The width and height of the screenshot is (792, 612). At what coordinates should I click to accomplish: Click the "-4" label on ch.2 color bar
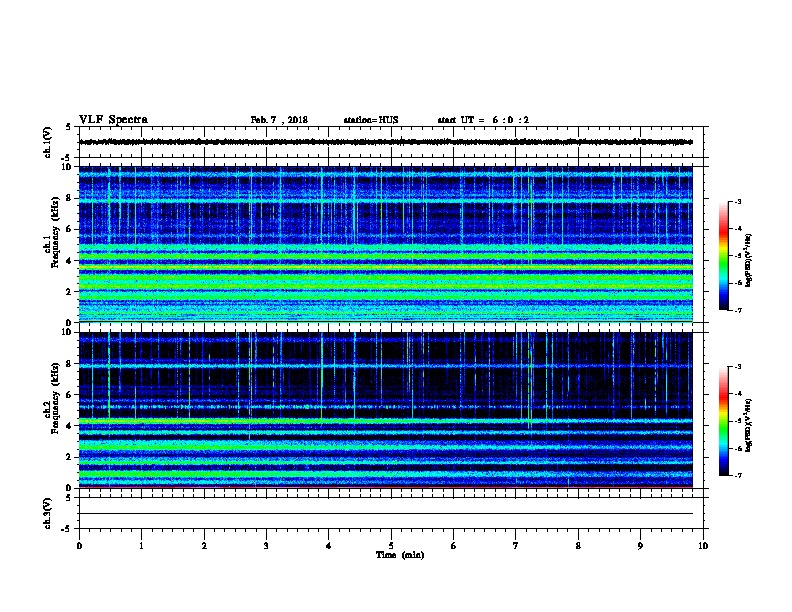tap(738, 394)
